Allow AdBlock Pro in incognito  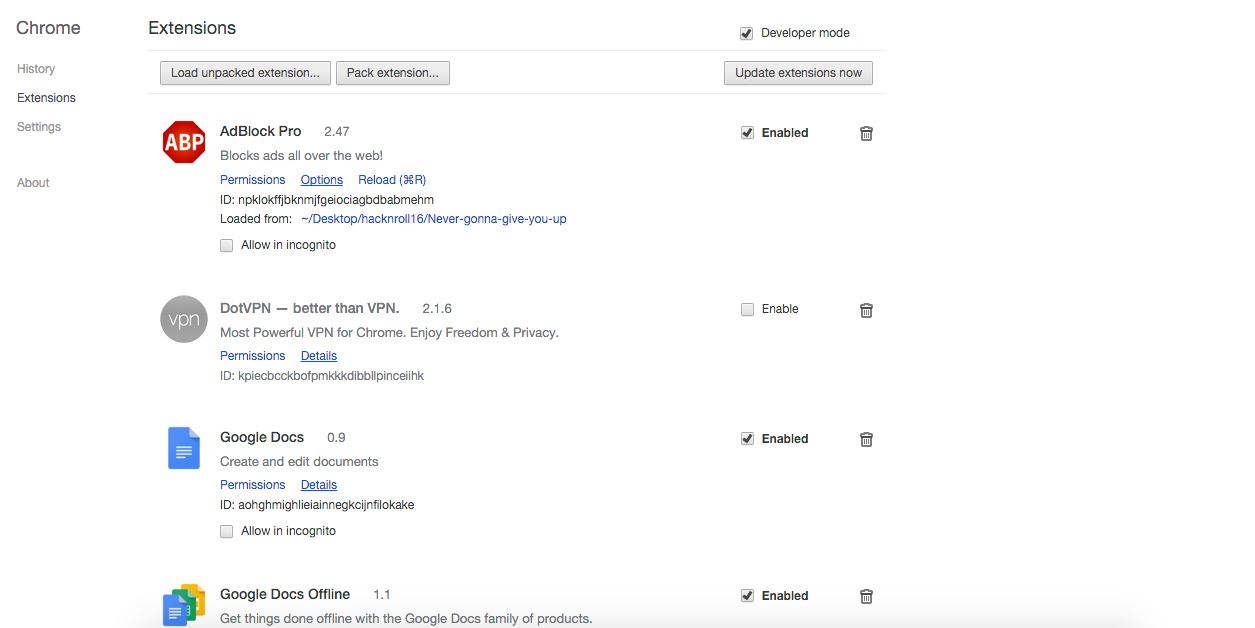click(227, 246)
